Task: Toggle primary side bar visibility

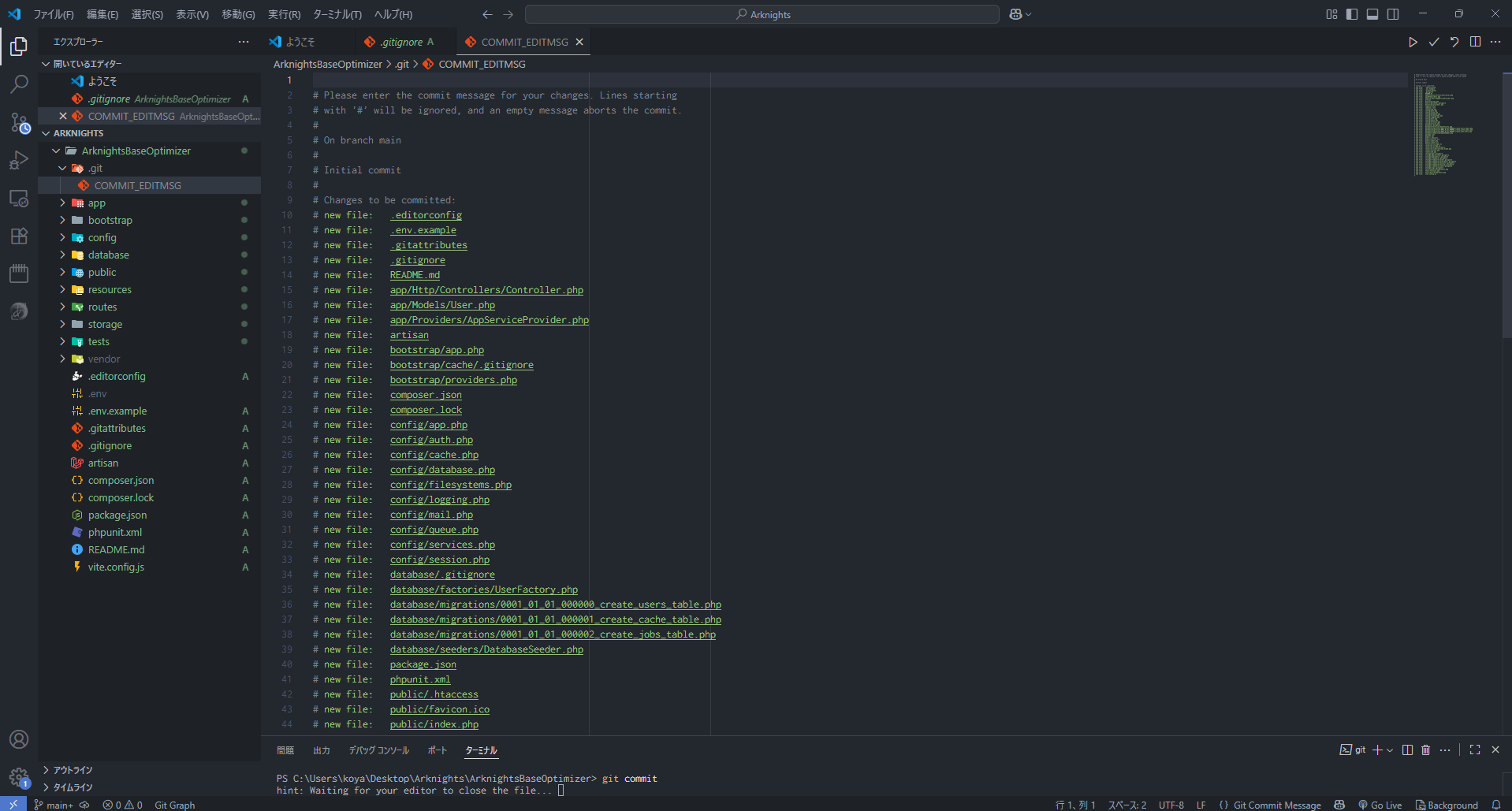Action: click(1352, 14)
